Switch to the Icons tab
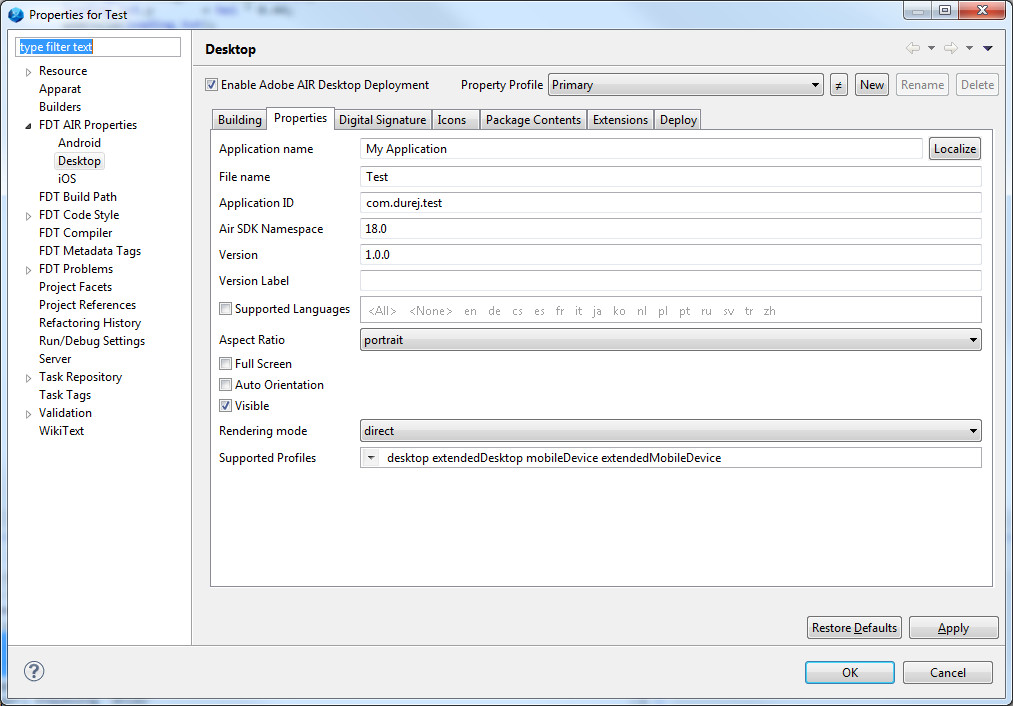Image resolution: width=1013 pixels, height=706 pixels. 455,119
